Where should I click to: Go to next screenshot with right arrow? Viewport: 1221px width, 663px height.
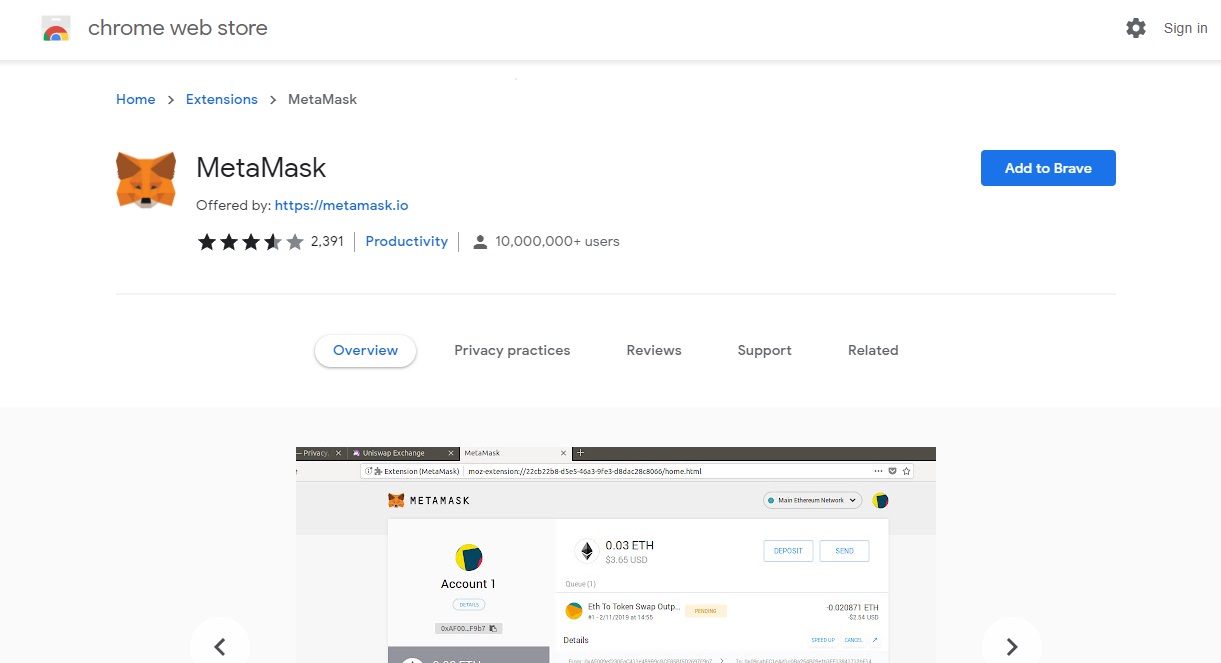click(x=1012, y=646)
